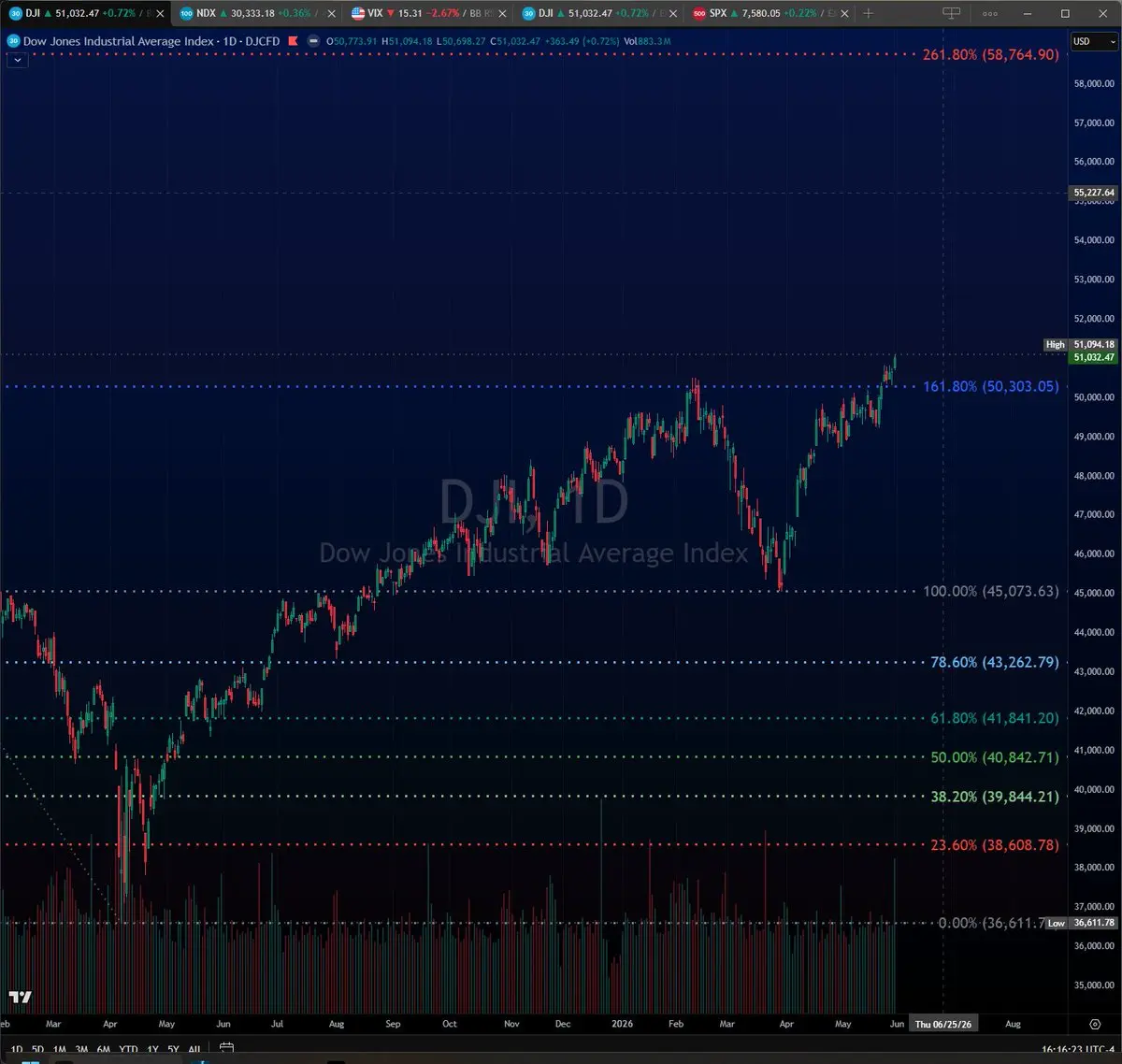Select the 5Y time range
The width and height of the screenshot is (1122, 1064).
point(173,1050)
